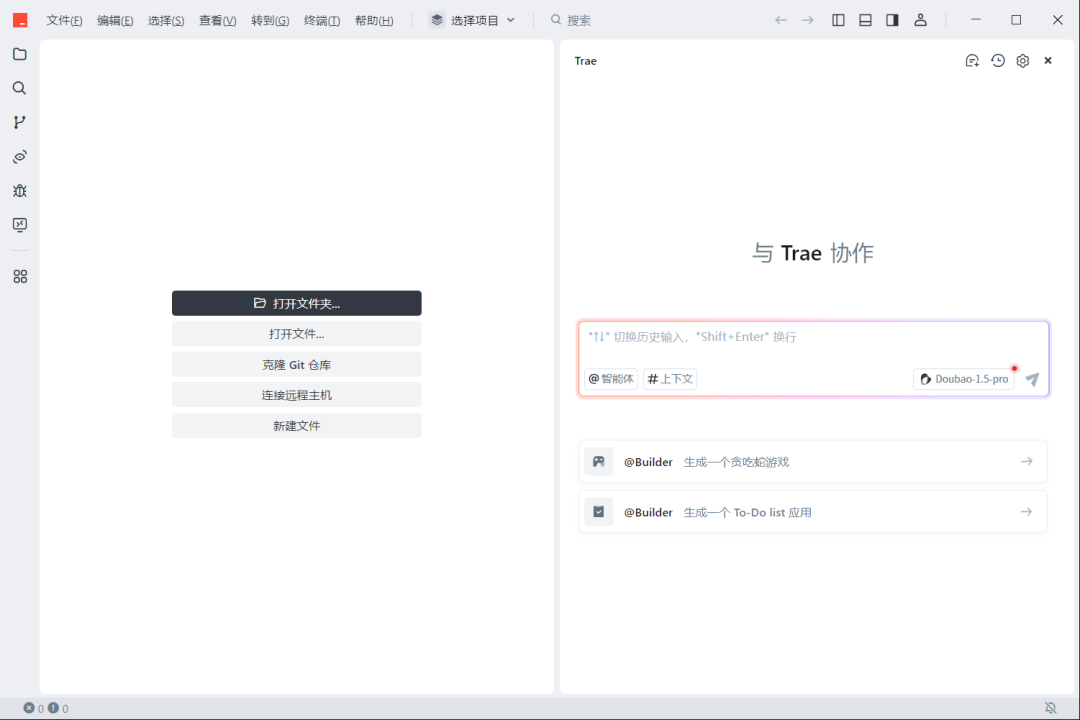
Task: Open Extensions grid icon in sidebar
Action: point(20,276)
